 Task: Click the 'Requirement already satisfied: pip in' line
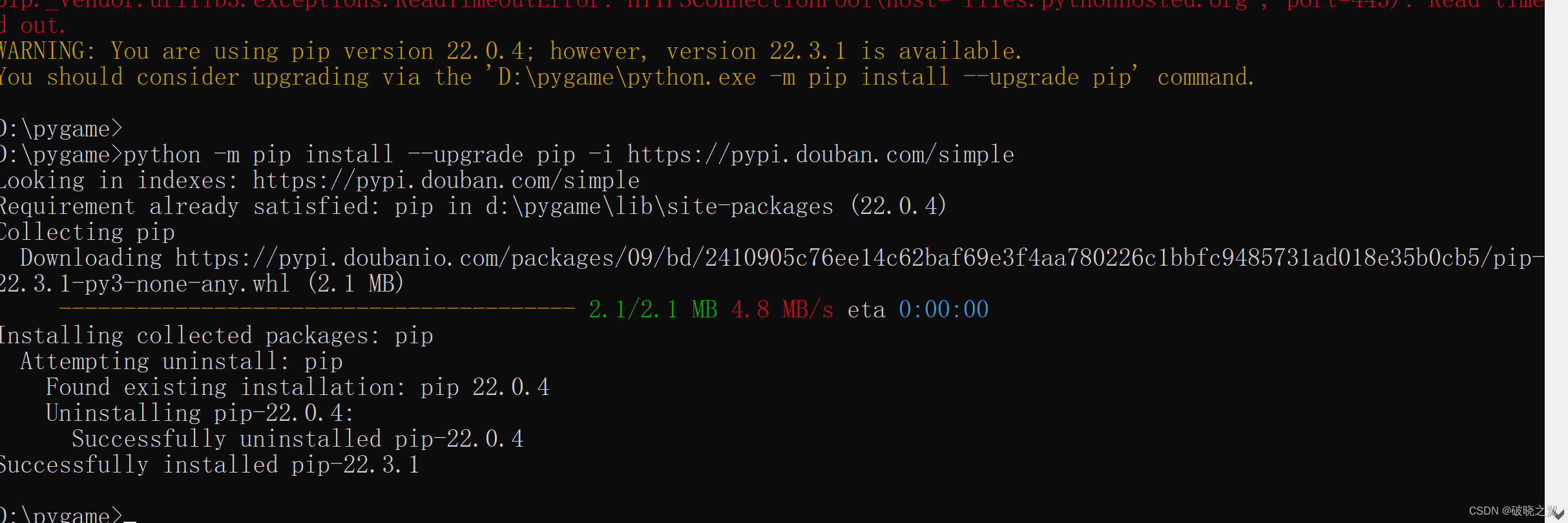[x=473, y=206]
